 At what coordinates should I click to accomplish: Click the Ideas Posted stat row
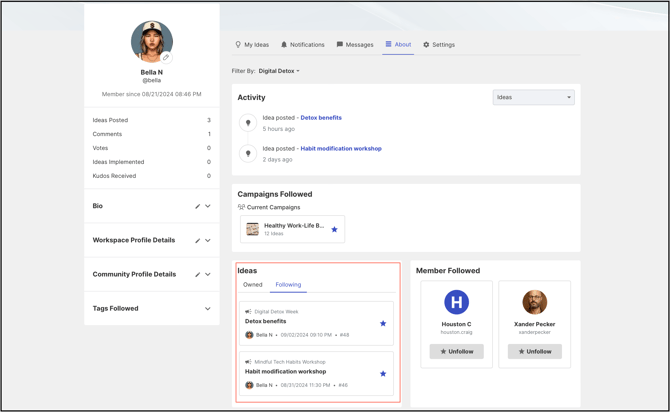point(152,120)
